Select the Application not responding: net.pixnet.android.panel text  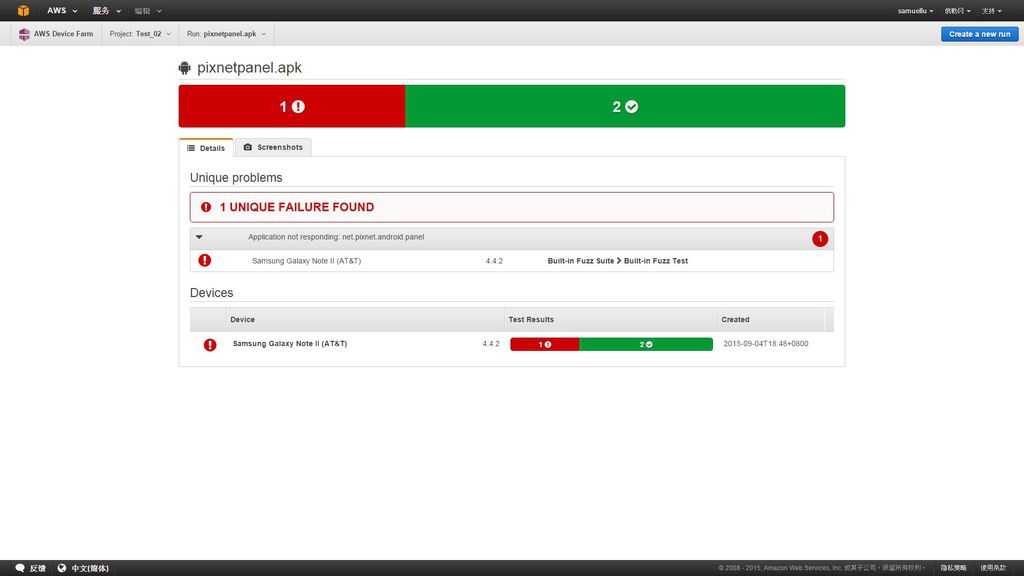point(336,237)
